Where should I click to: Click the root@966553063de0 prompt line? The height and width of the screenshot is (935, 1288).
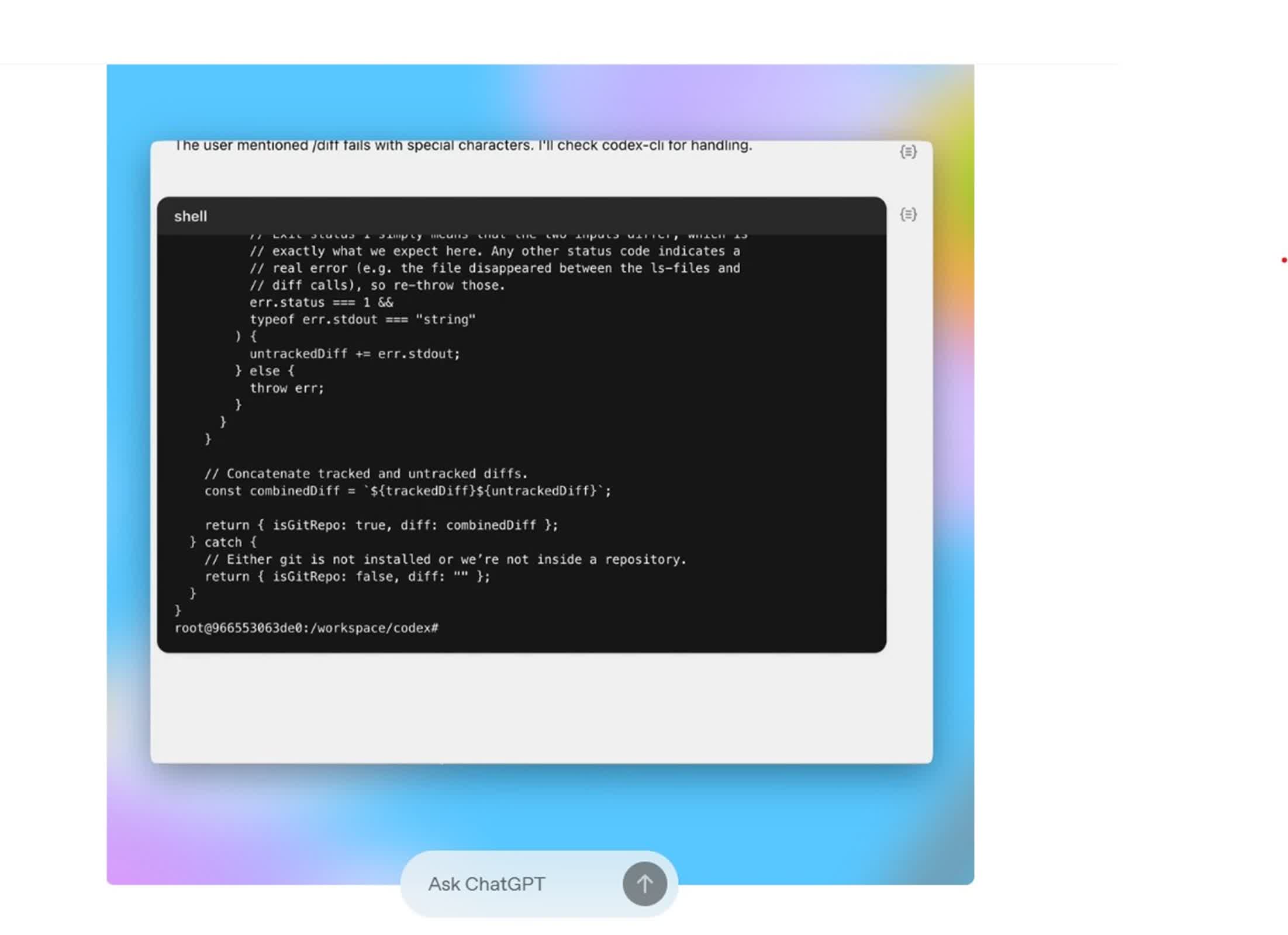coord(306,628)
